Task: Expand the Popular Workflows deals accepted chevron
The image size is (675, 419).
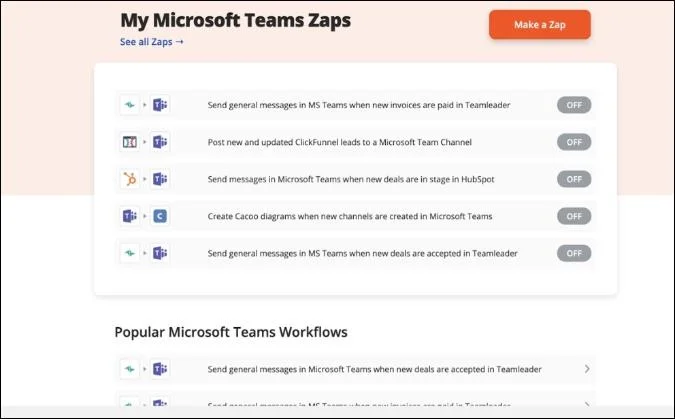Action: pos(587,369)
